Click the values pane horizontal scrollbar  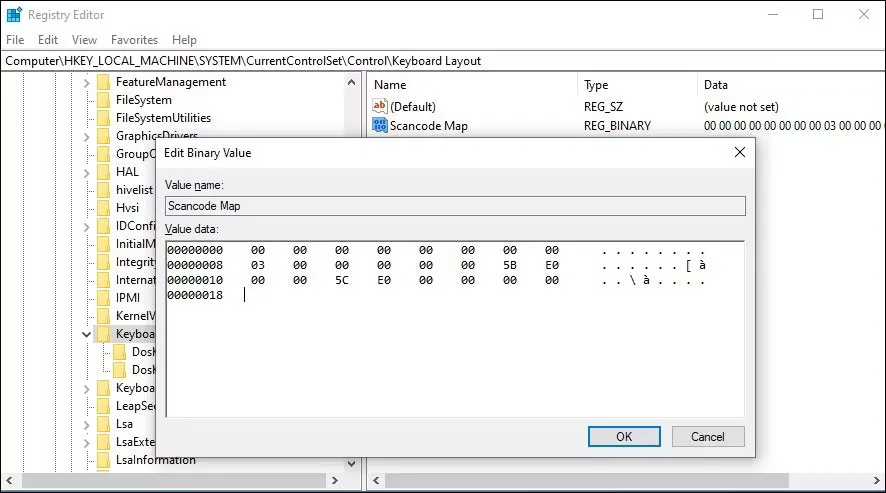(587, 481)
